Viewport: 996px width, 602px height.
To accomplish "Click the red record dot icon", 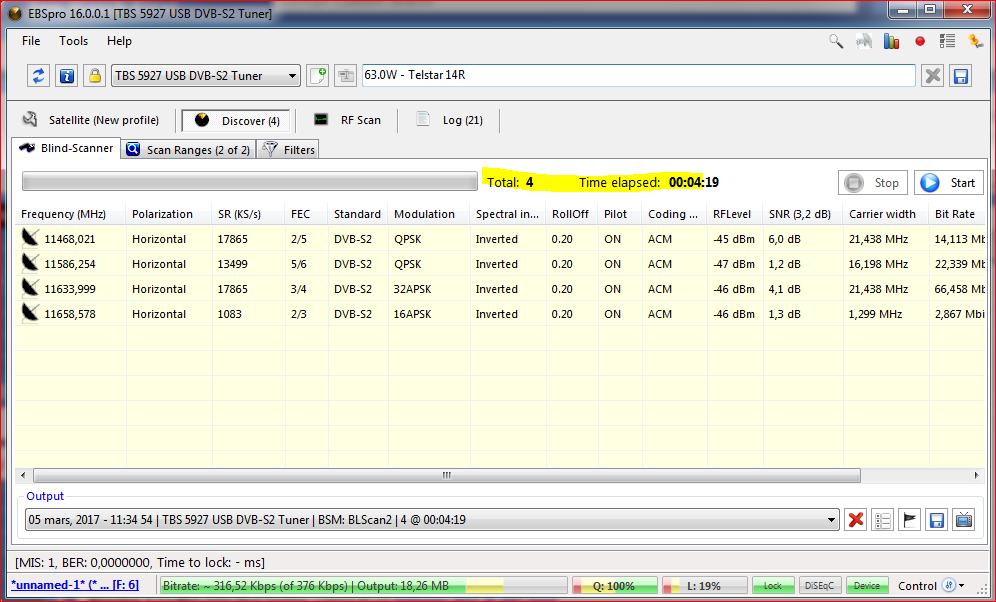I will point(919,41).
